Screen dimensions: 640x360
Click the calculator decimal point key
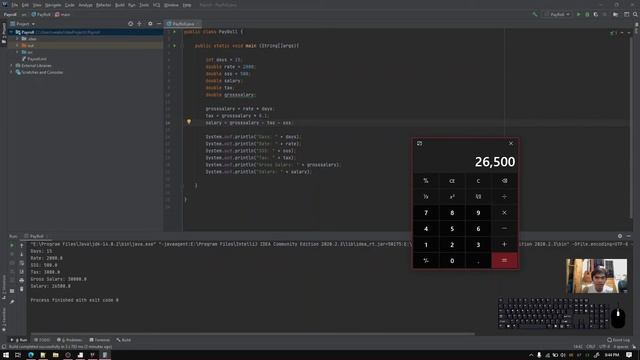[478, 260]
